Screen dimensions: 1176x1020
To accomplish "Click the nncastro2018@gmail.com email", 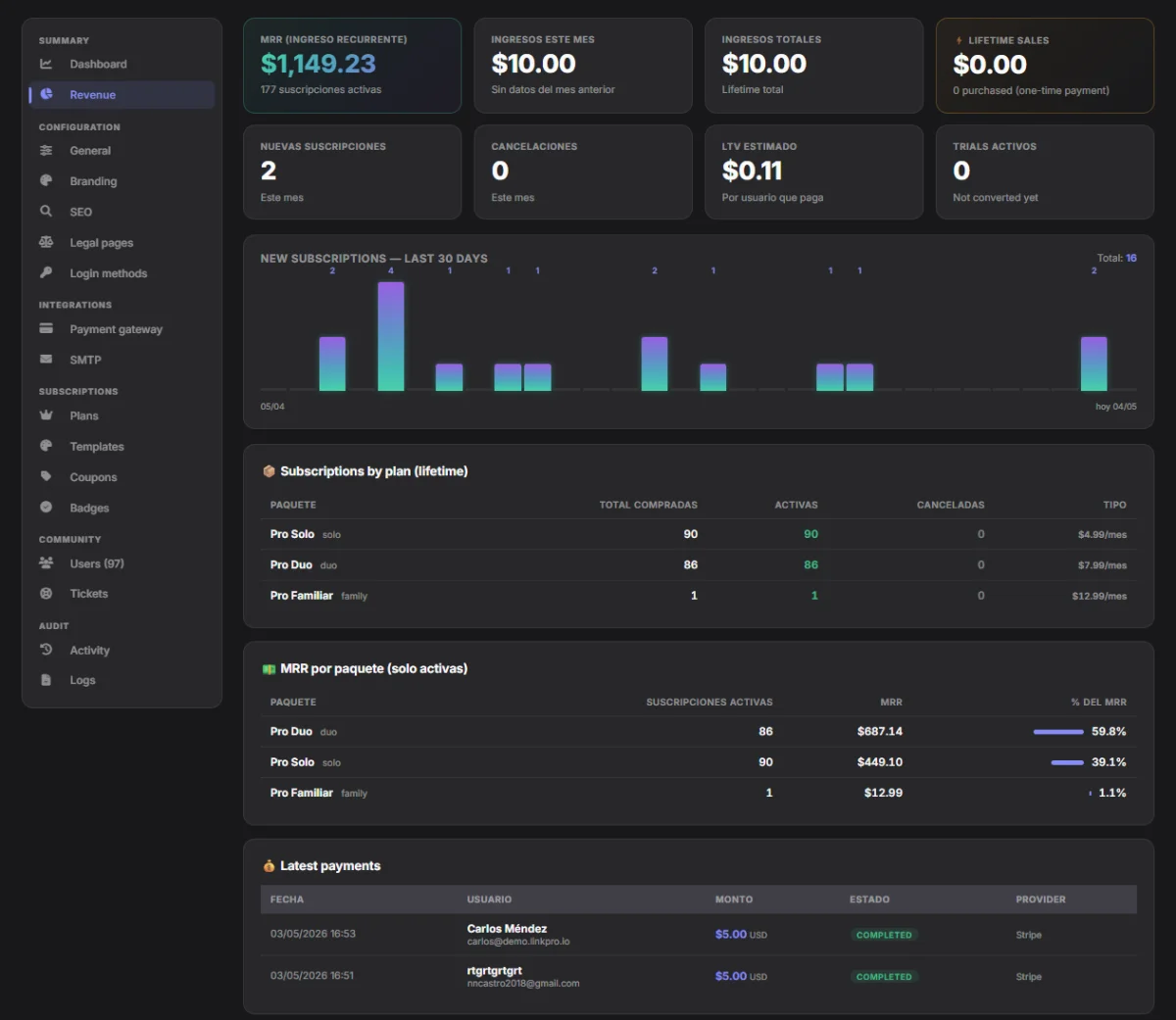I will 523,984.
